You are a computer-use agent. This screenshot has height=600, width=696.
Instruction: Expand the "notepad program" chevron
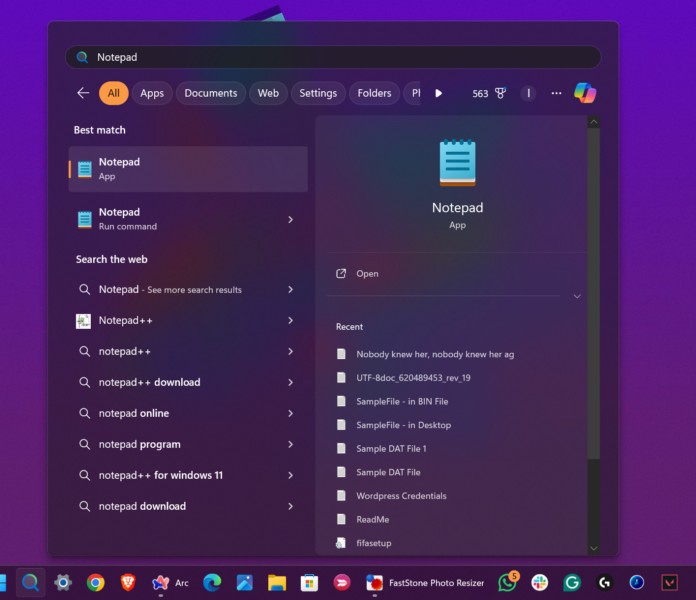point(290,444)
